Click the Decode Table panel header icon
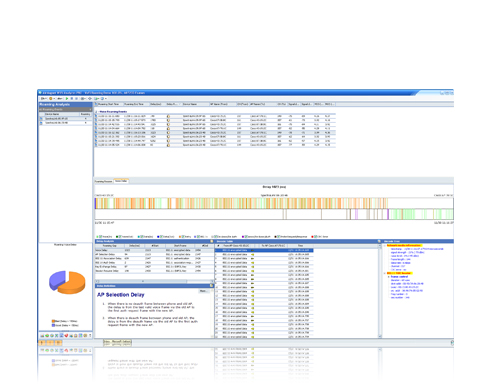The width and height of the screenshot is (488, 385). pyautogui.click(x=379, y=241)
